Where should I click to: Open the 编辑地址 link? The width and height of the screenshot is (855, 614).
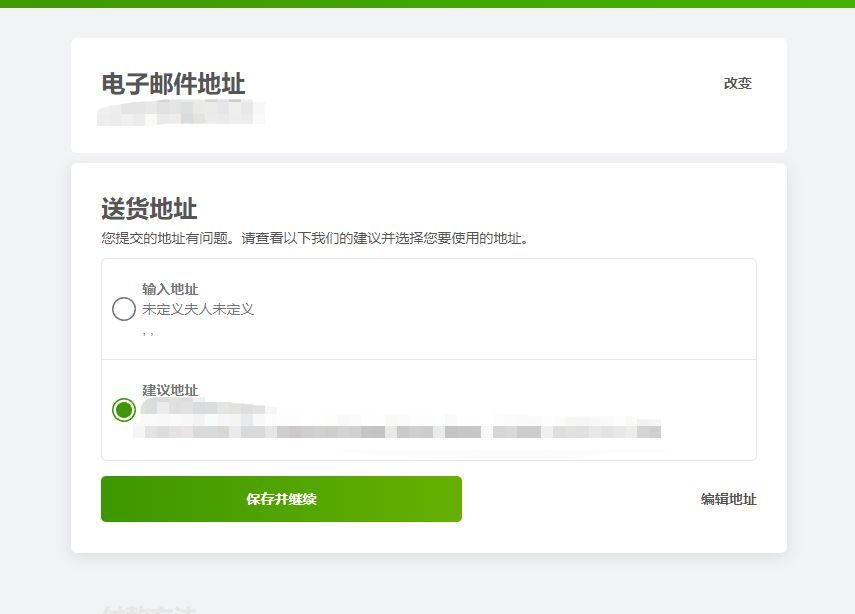(728, 499)
